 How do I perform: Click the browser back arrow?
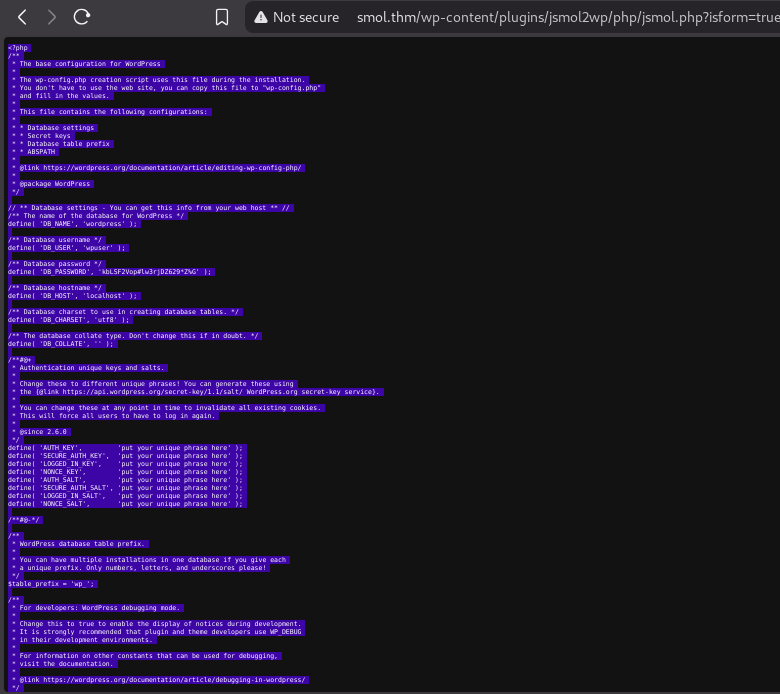point(22,17)
